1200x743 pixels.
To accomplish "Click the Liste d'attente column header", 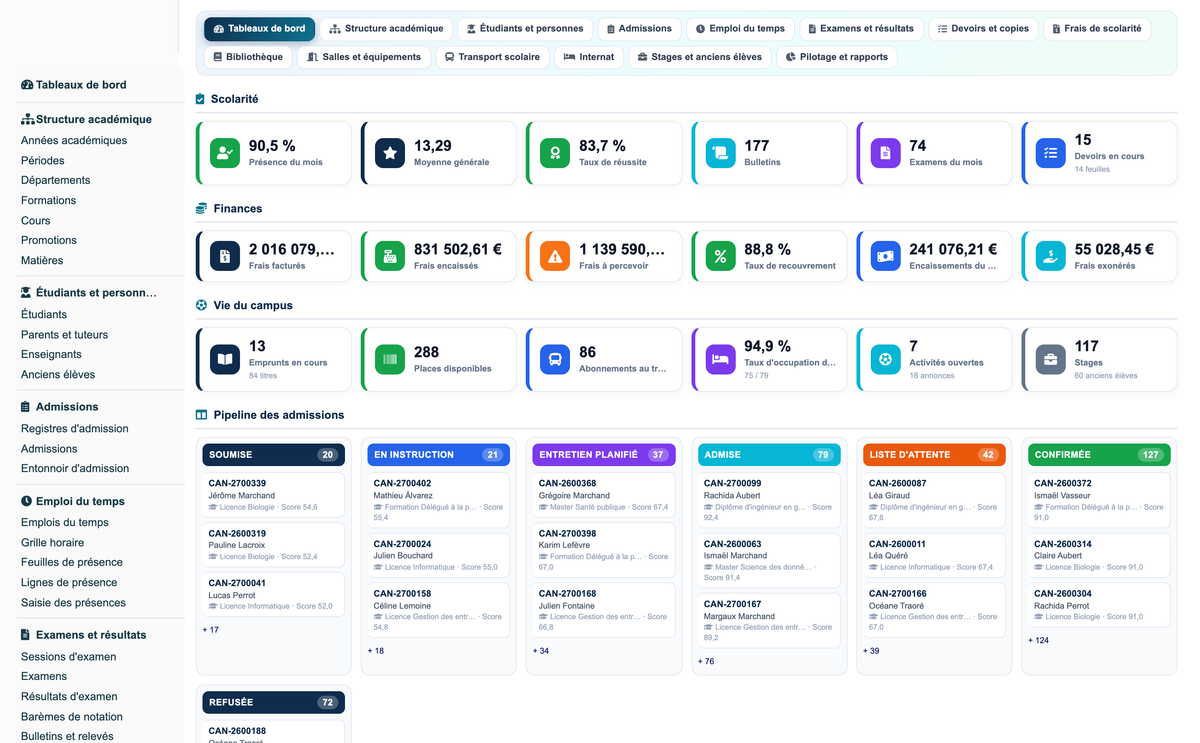I will (934, 455).
